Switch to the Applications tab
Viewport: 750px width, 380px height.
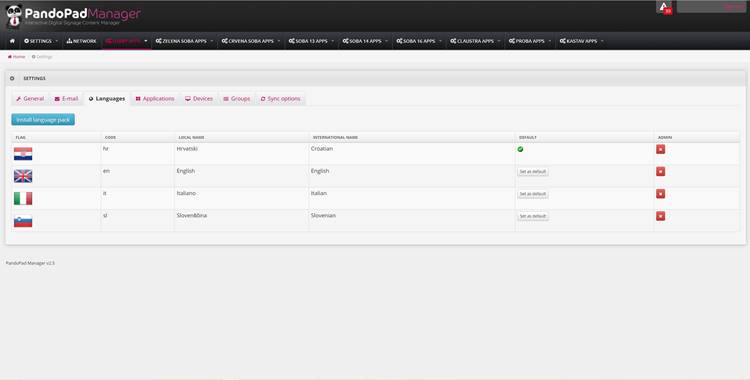point(155,99)
